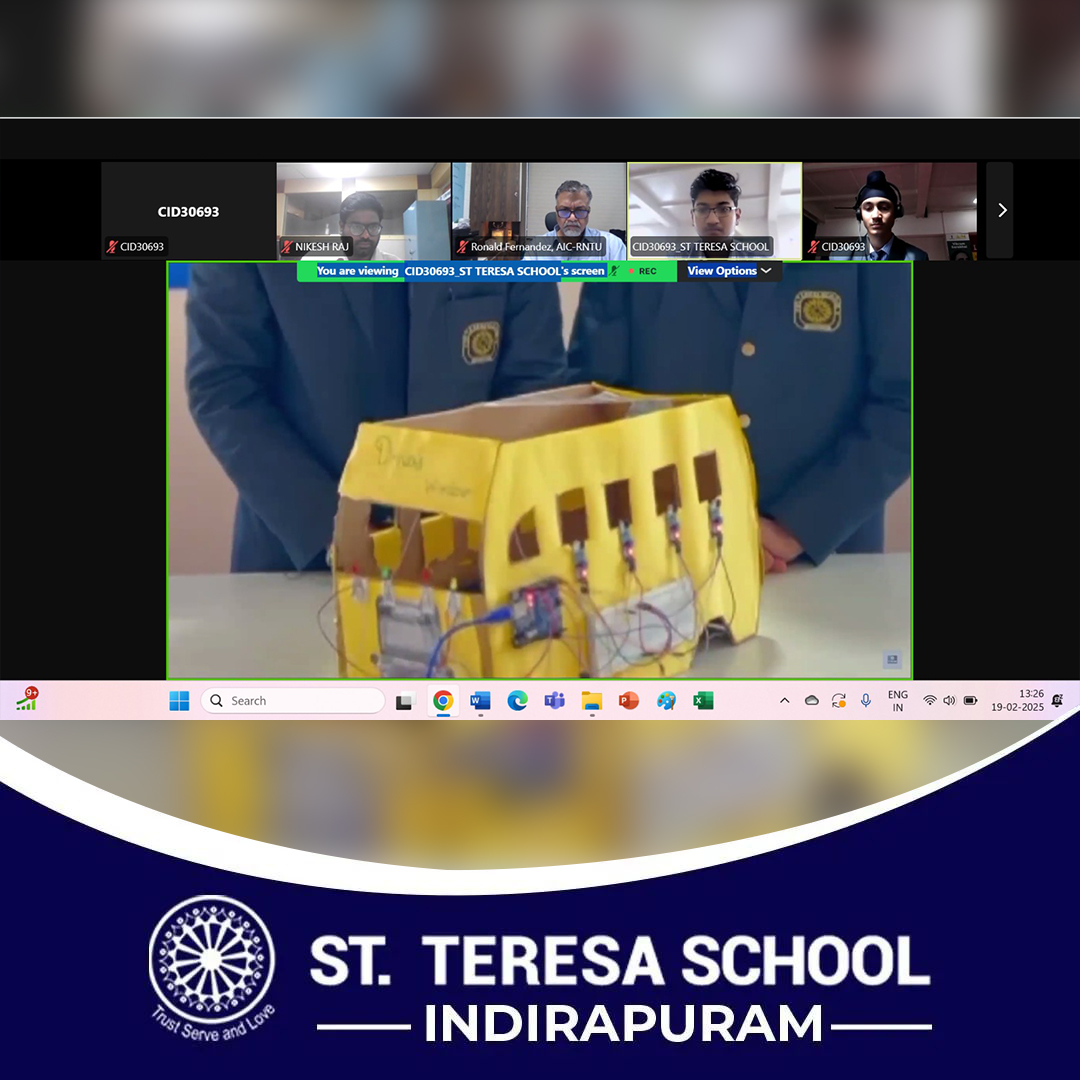The width and height of the screenshot is (1080, 1080).
Task: Click the taskbar Search box
Action: click(293, 701)
